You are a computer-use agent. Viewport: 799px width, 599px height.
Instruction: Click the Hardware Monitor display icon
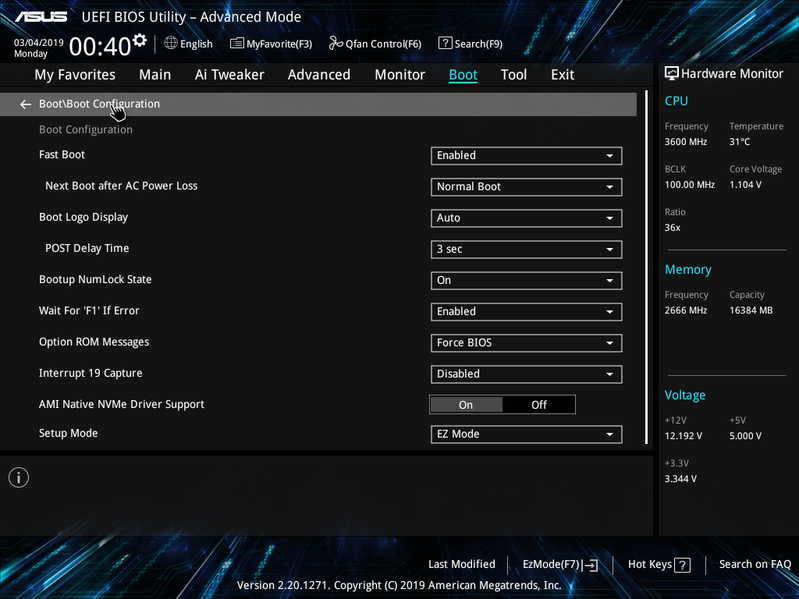pyautogui.click(x=672, y=73)
